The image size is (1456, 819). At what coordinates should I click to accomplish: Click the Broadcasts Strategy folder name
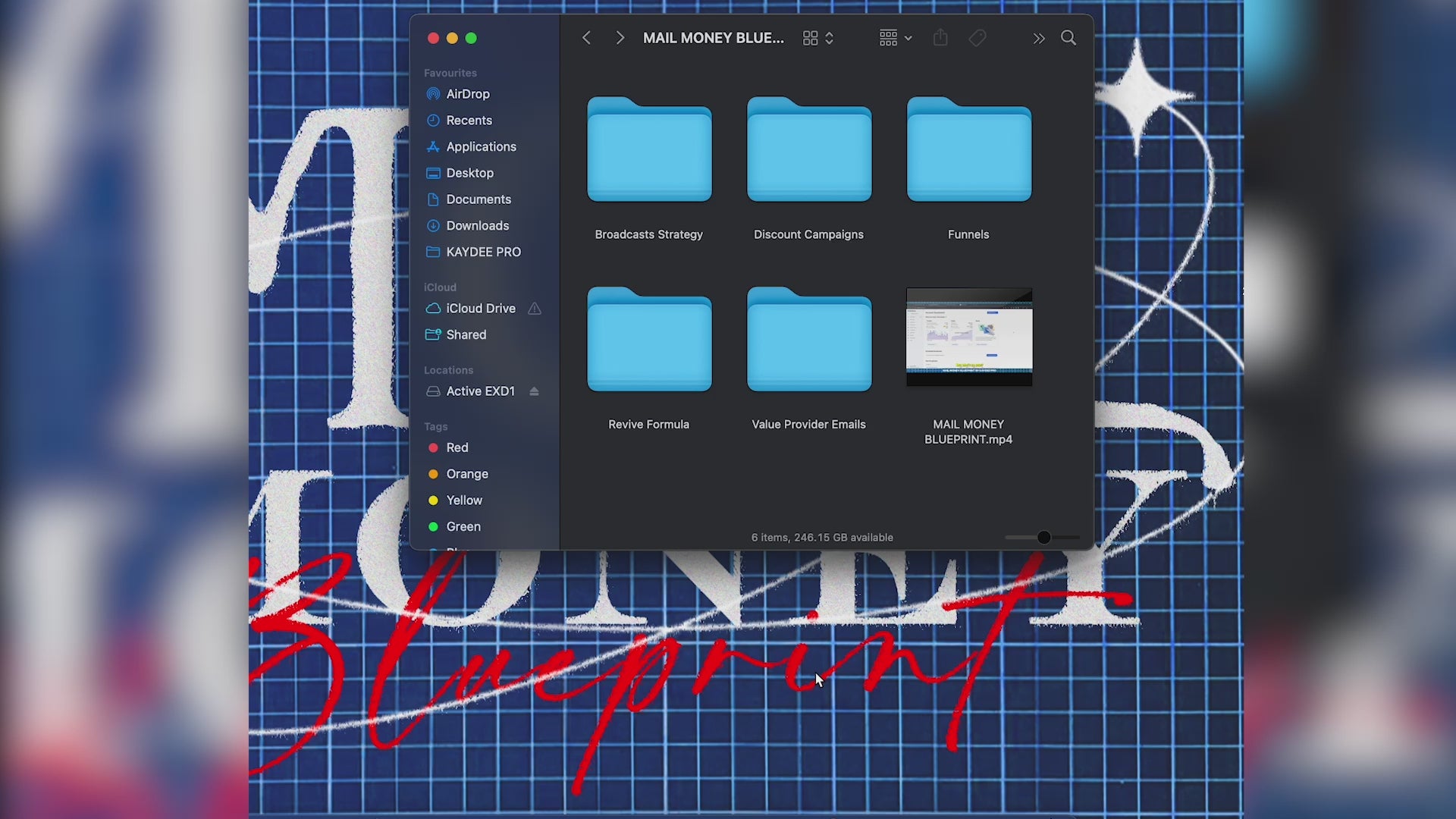pos(649,234)
